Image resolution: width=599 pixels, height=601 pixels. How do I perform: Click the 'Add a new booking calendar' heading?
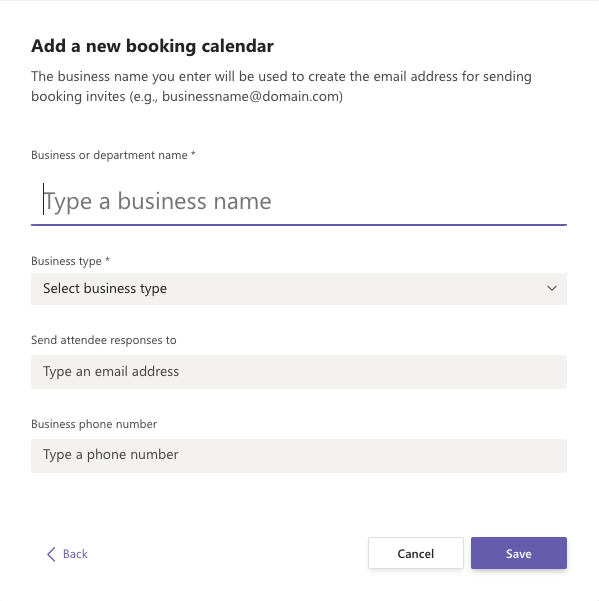click(153, 46)
